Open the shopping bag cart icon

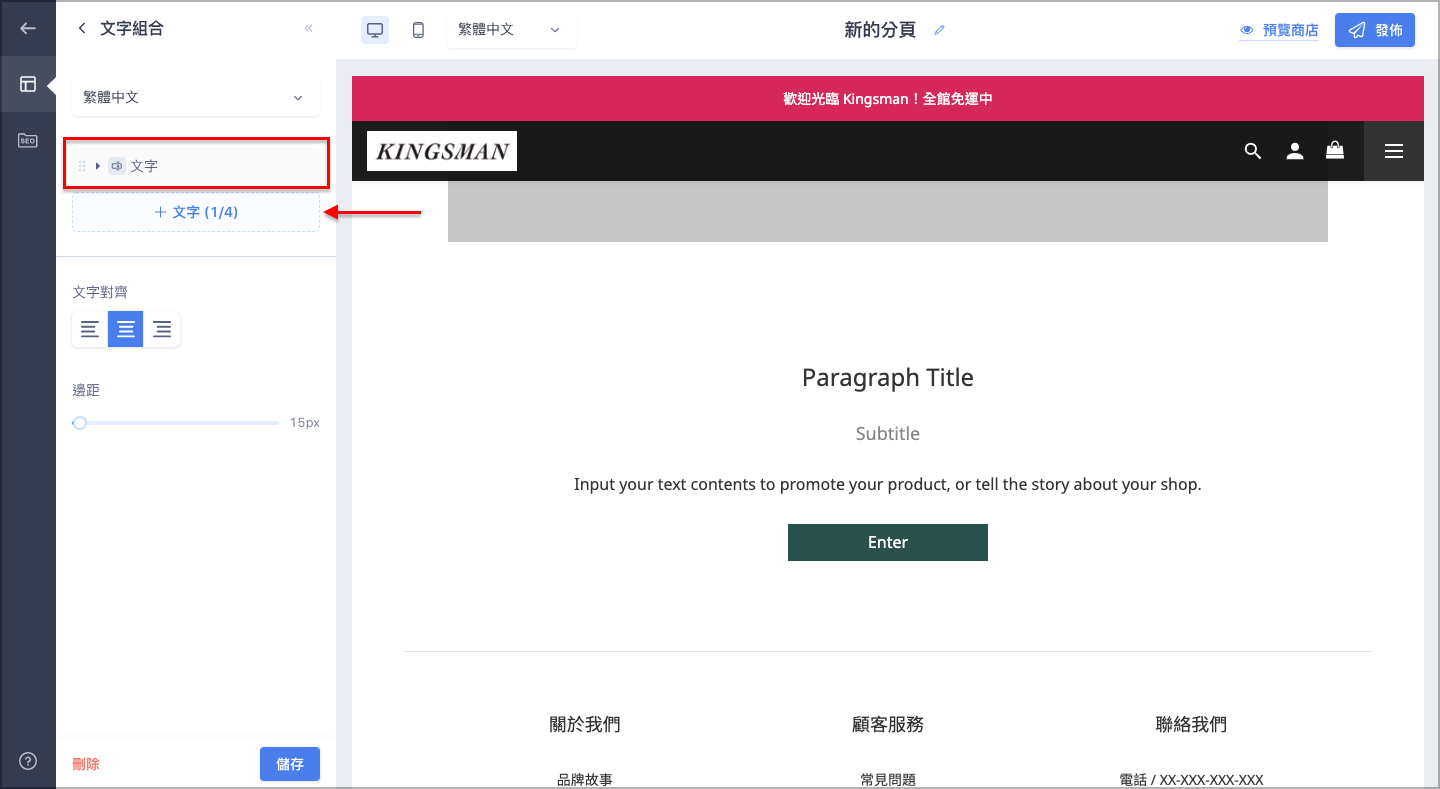tap(1335, 150)
